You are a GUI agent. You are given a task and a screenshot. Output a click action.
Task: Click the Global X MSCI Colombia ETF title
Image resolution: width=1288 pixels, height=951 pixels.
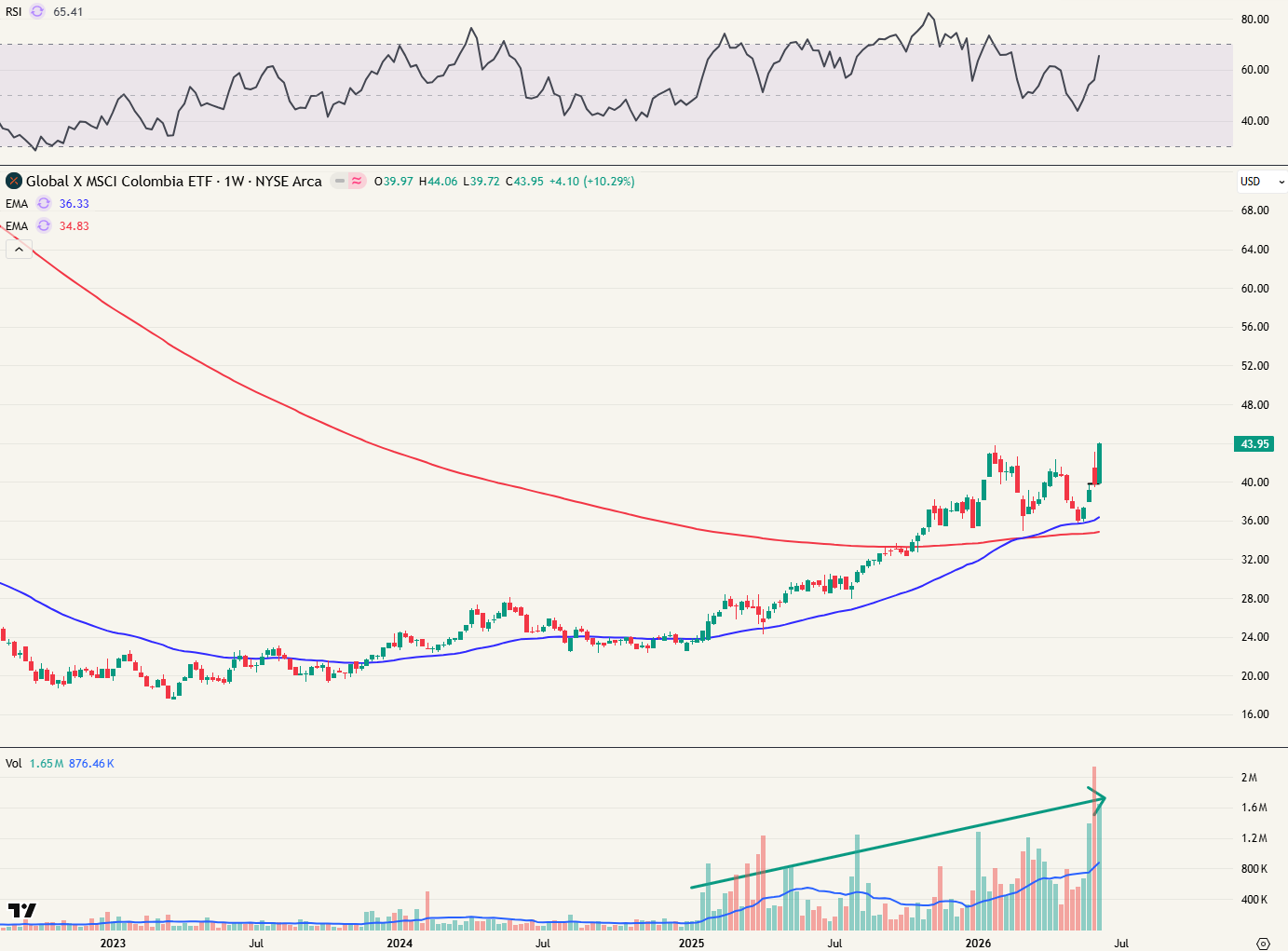(x=174, y=182)
